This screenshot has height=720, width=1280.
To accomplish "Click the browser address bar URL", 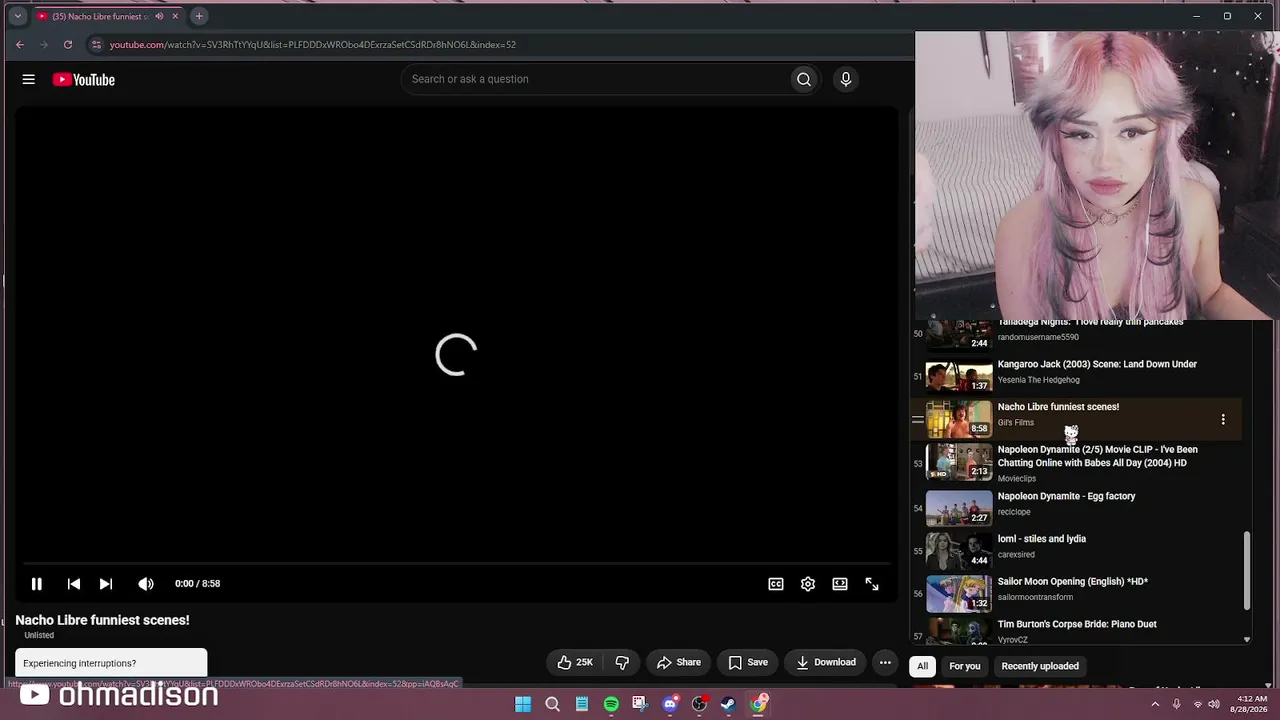I will tap(313, 45).
